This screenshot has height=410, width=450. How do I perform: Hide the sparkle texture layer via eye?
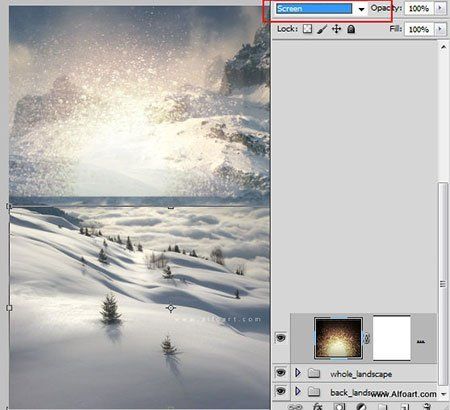[281, 338]
